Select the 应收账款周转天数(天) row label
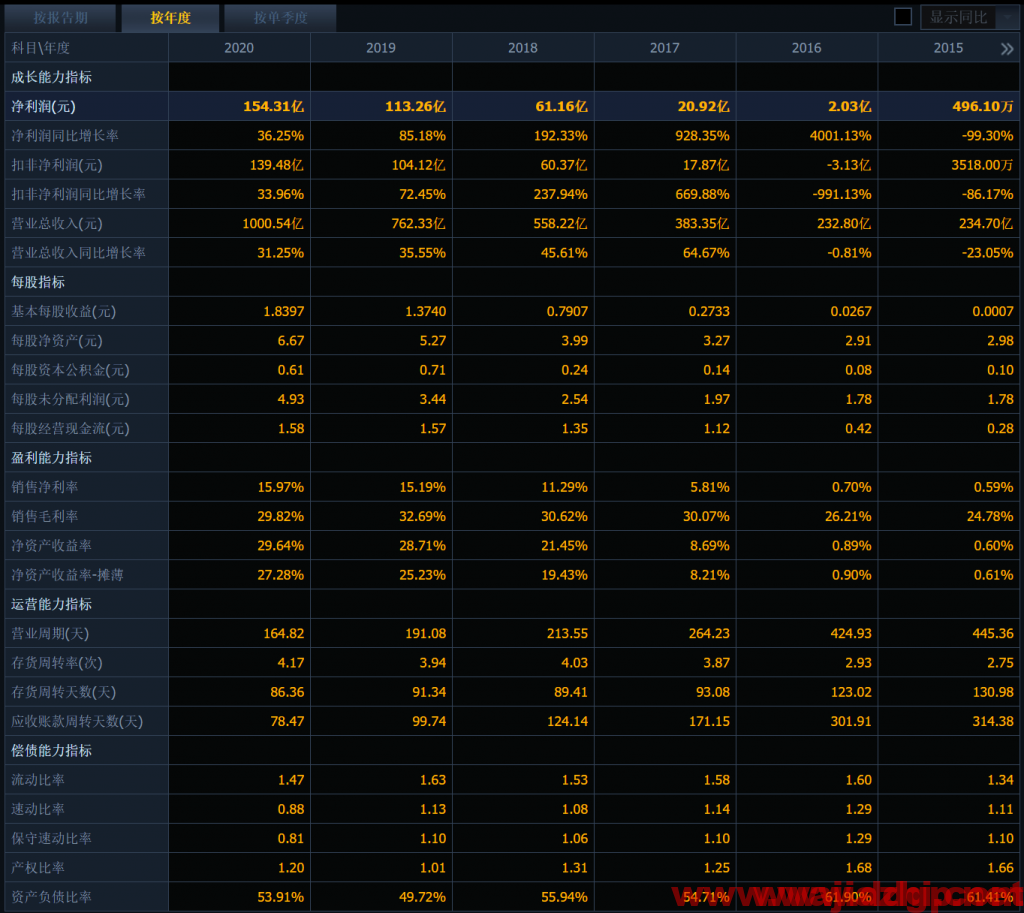 pos(86,721)
